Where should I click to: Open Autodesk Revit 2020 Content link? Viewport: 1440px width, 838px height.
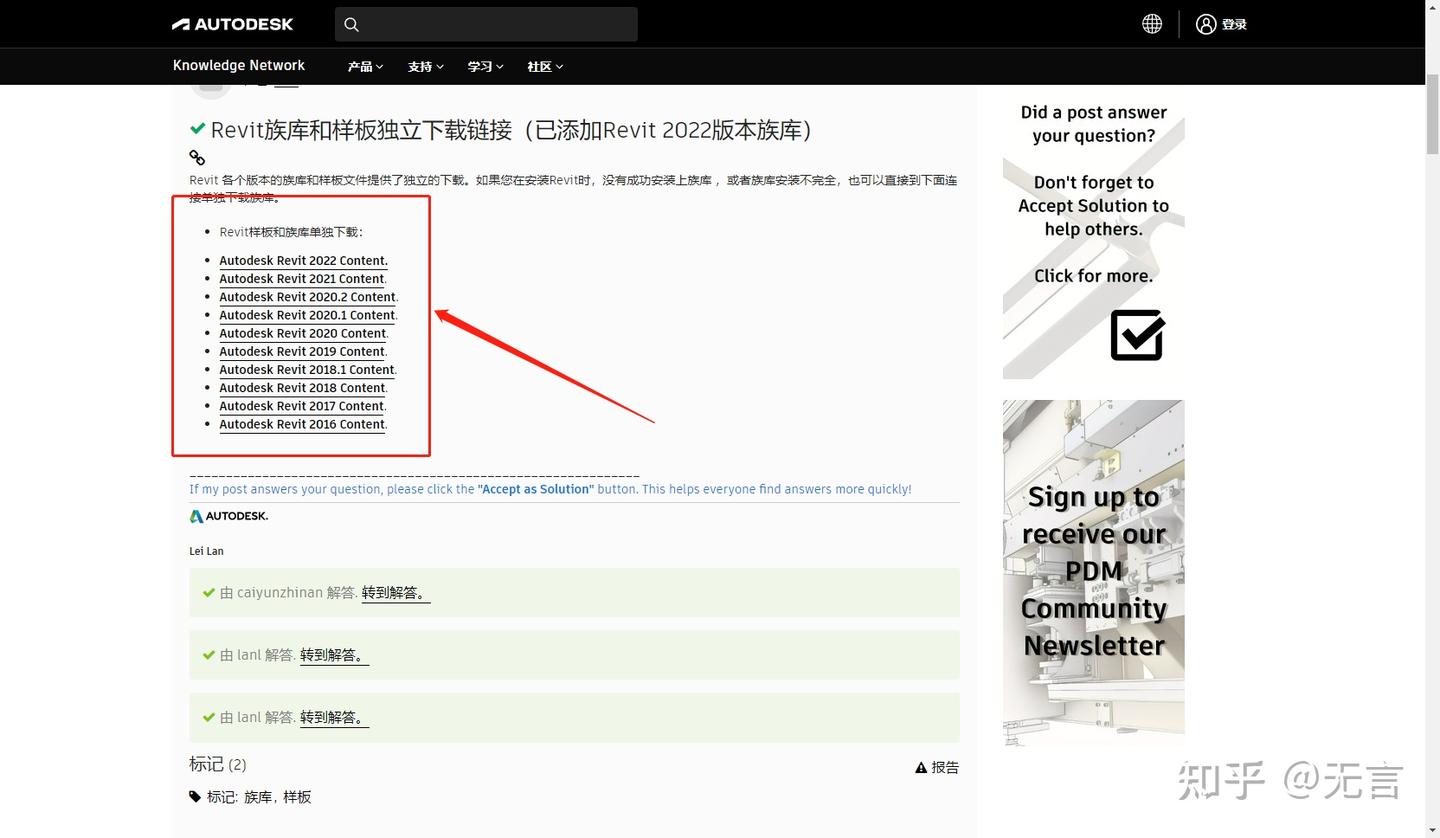(303, 333)
